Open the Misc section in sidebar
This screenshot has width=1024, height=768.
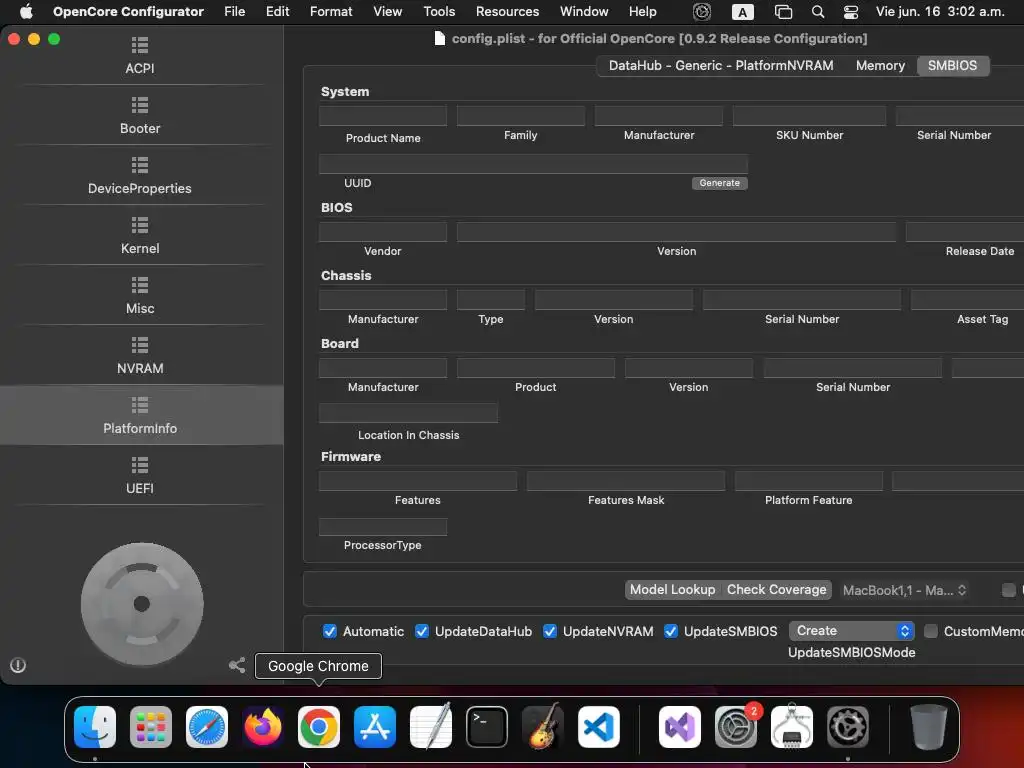point(140,296)
